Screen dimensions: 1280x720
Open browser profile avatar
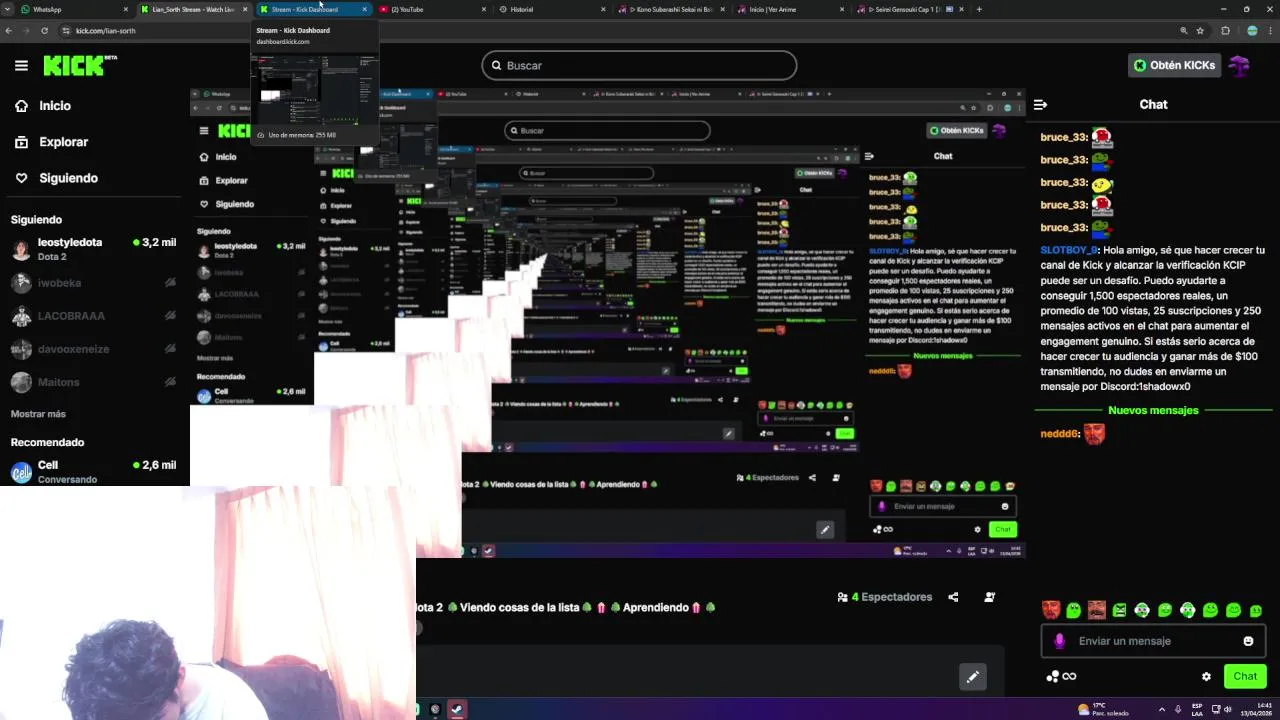pos(1252,30)
